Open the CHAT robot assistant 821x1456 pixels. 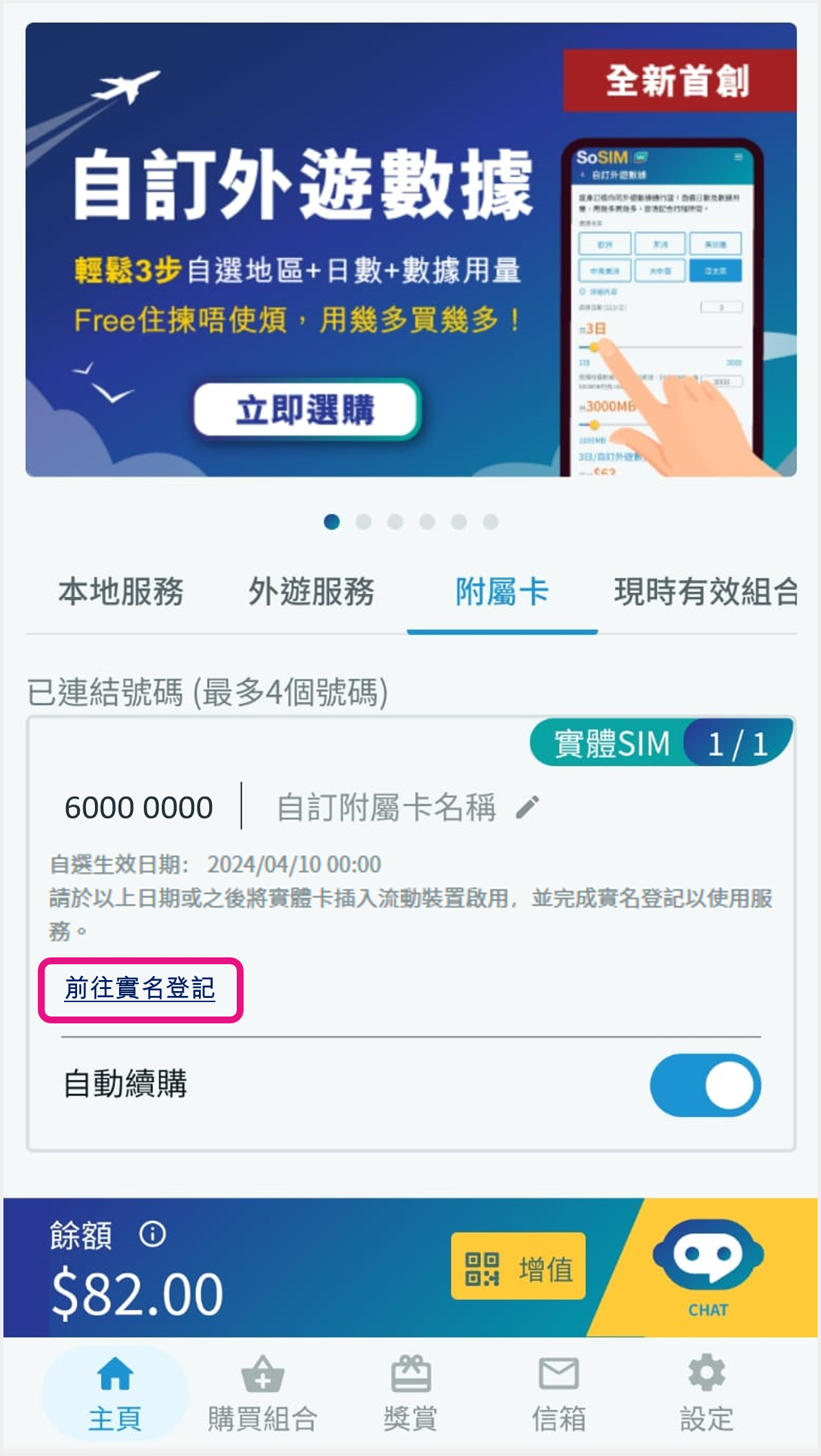coord(708,1268)
